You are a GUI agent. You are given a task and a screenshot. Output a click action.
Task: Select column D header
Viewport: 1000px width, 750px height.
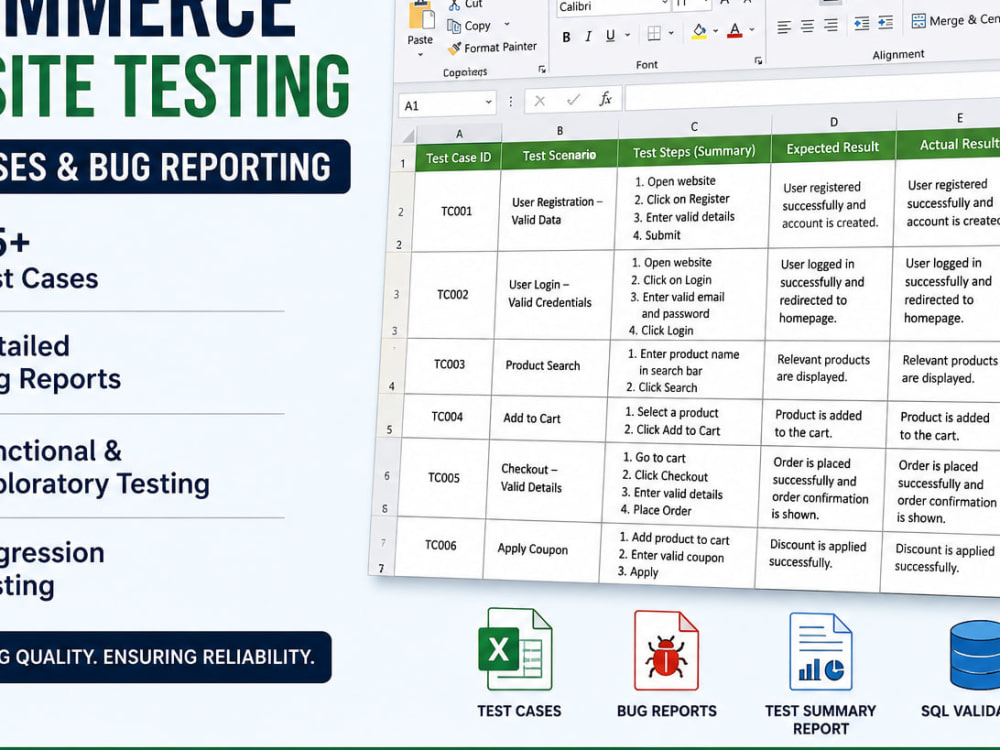click(x=834, y=122)
